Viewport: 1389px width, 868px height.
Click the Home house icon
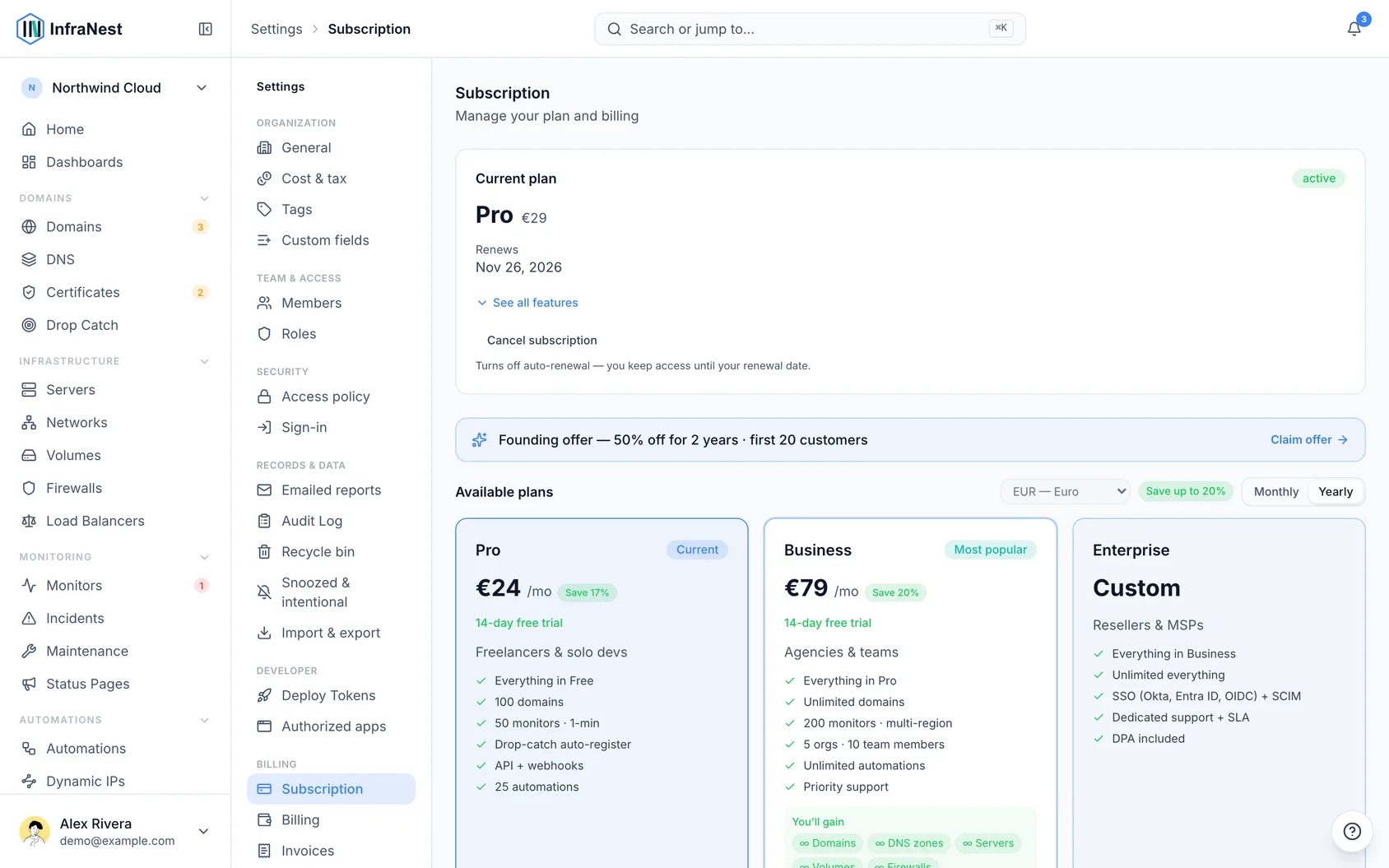(29, 129)
